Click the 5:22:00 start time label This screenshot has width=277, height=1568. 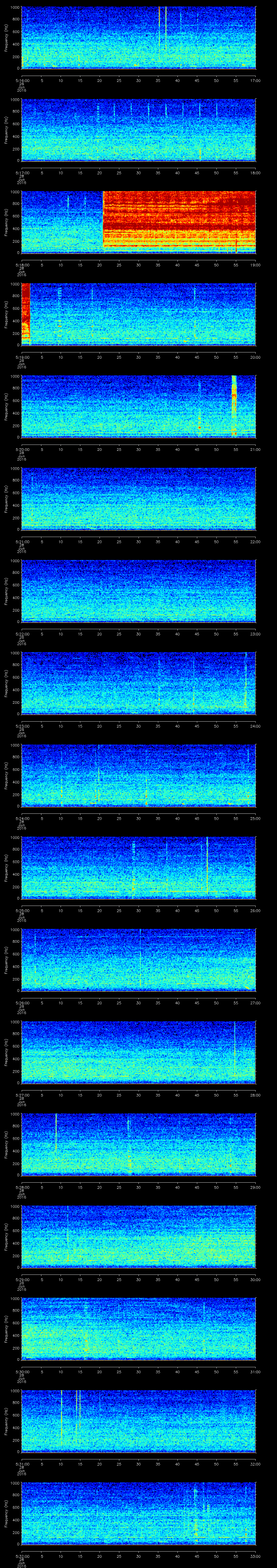(x=22, y=634)
